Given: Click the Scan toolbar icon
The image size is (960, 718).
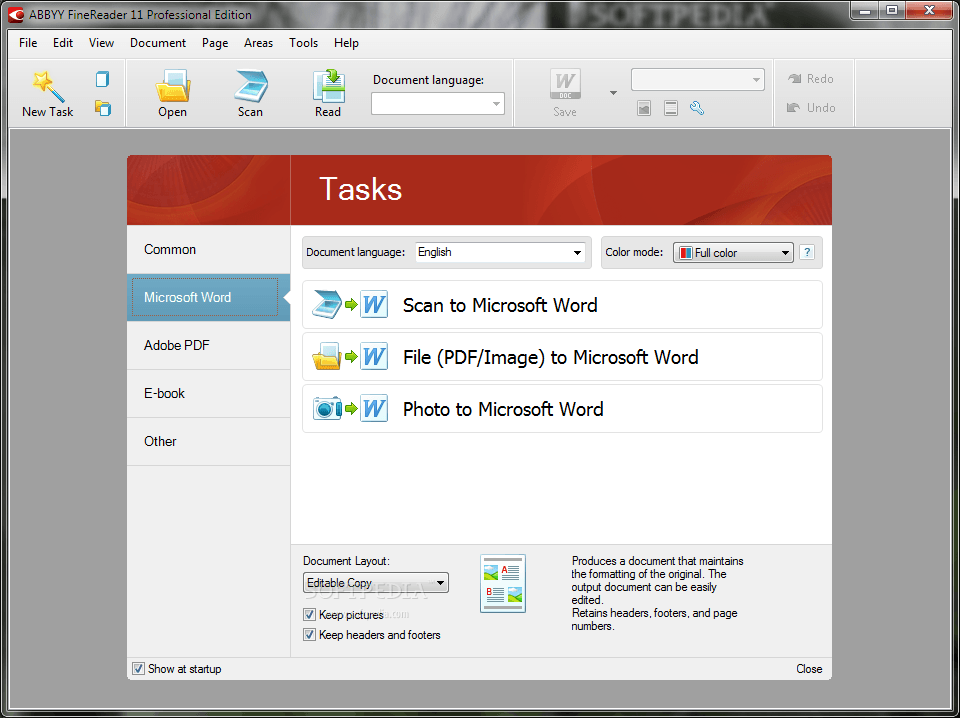Looking at the screenshot, I should [250, 87].
